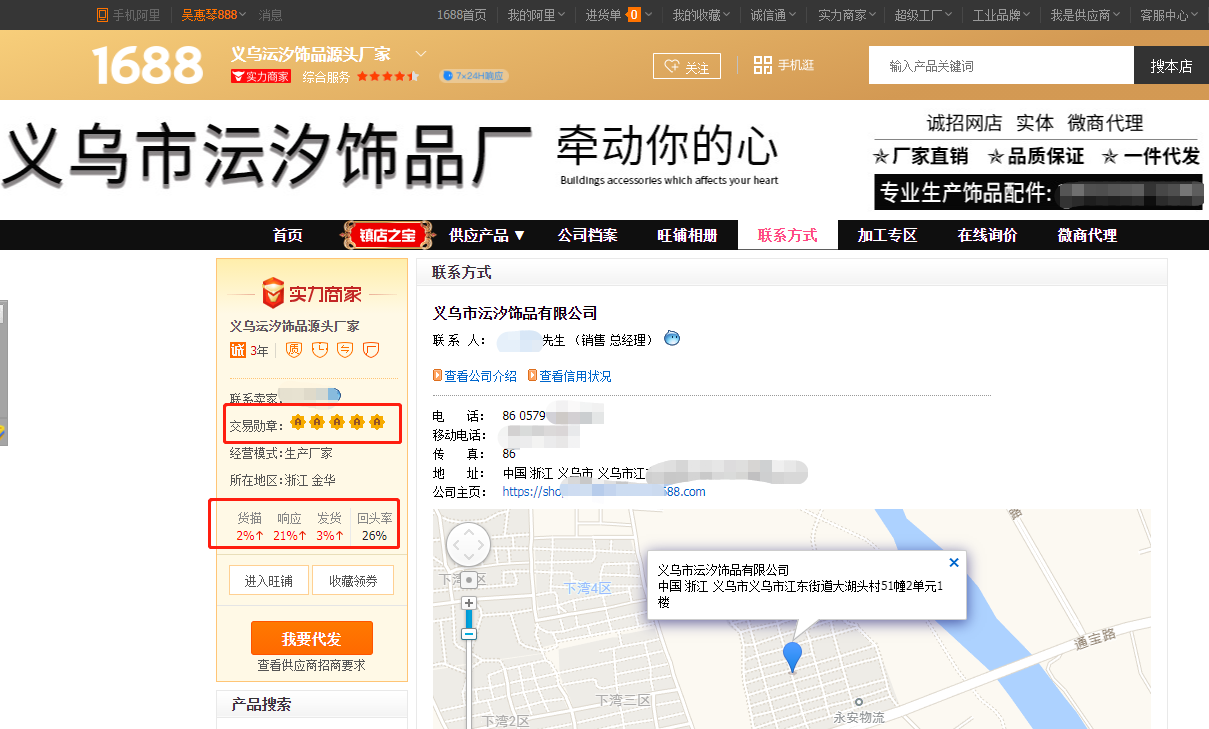Click the blue map location marker
This screenshot has width=1209, height=729.
(x=792, y=657)
